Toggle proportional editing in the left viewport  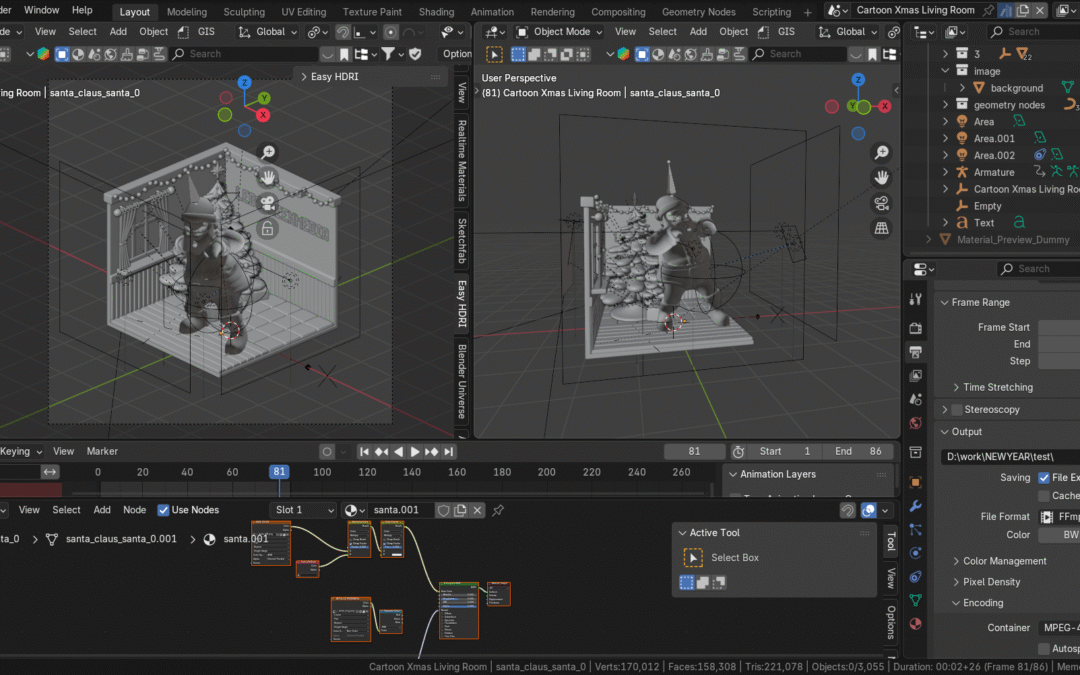(x=391, y=32)
